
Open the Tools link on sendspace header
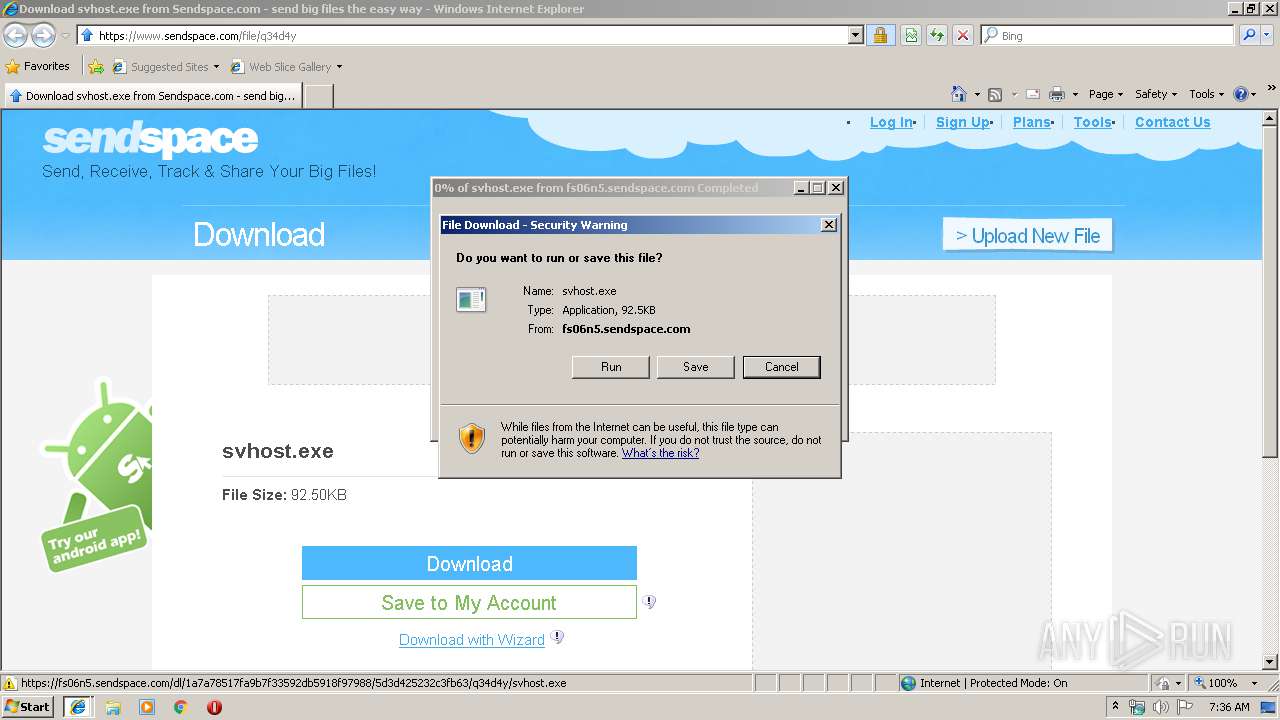1093,122
